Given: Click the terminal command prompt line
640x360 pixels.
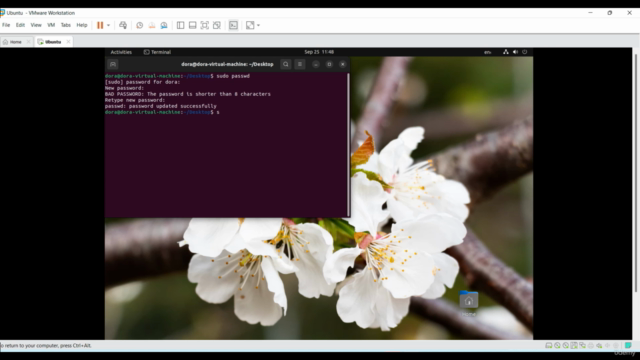Looking at the screenshot, I should [162, 112].
